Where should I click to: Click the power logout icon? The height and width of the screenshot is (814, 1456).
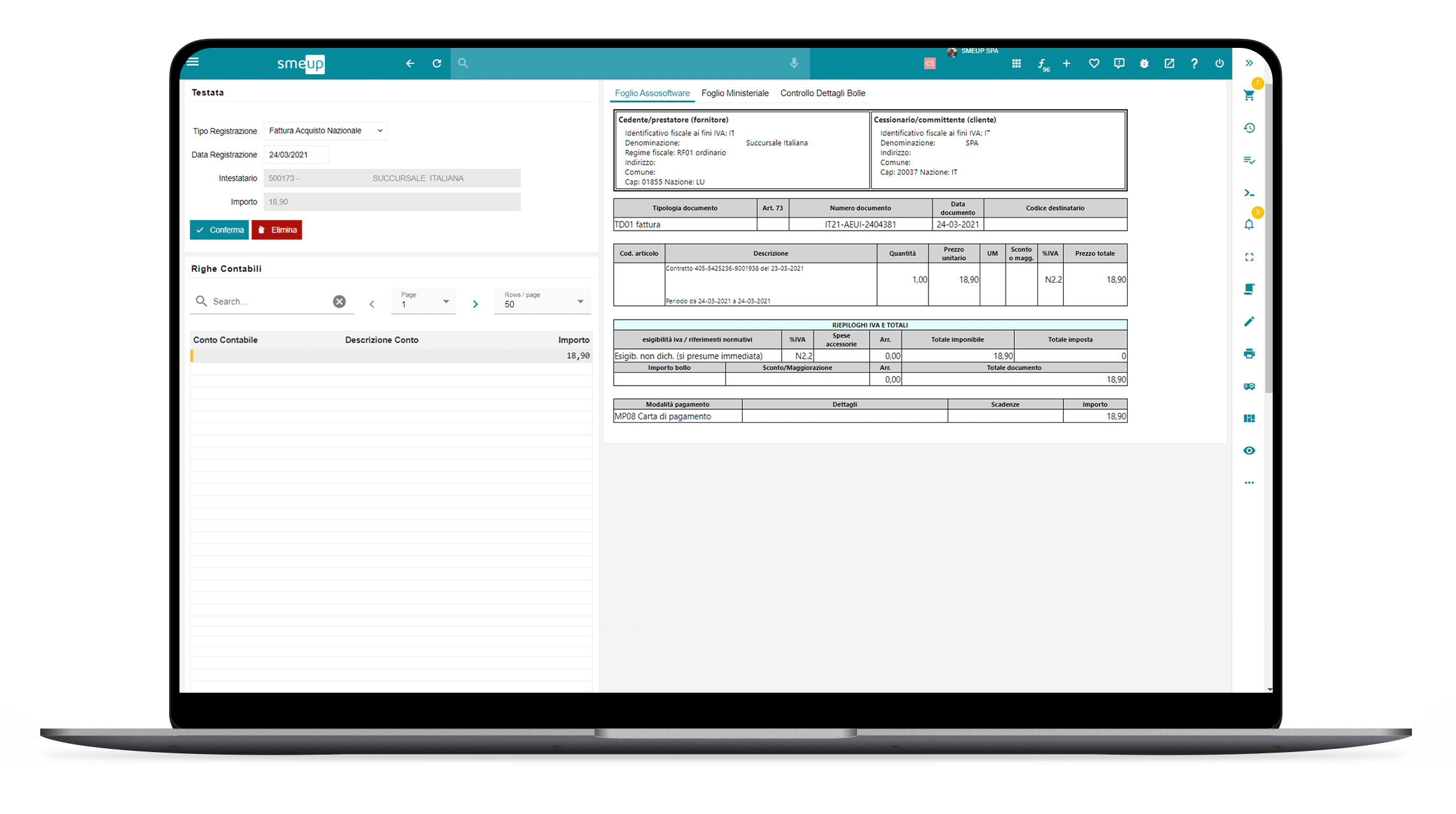click(x=1219, y=63)
